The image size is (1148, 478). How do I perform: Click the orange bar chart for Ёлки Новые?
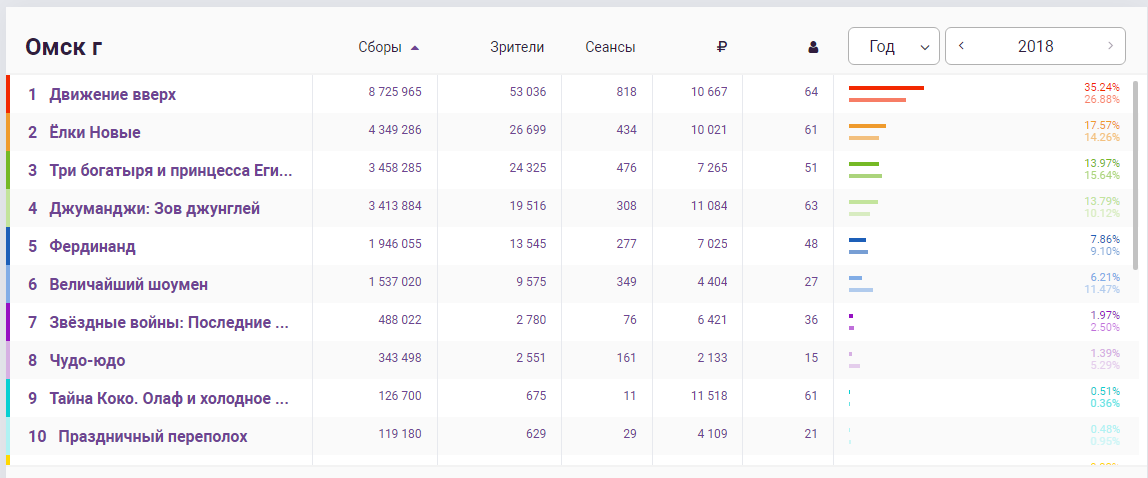pos(867,132)
